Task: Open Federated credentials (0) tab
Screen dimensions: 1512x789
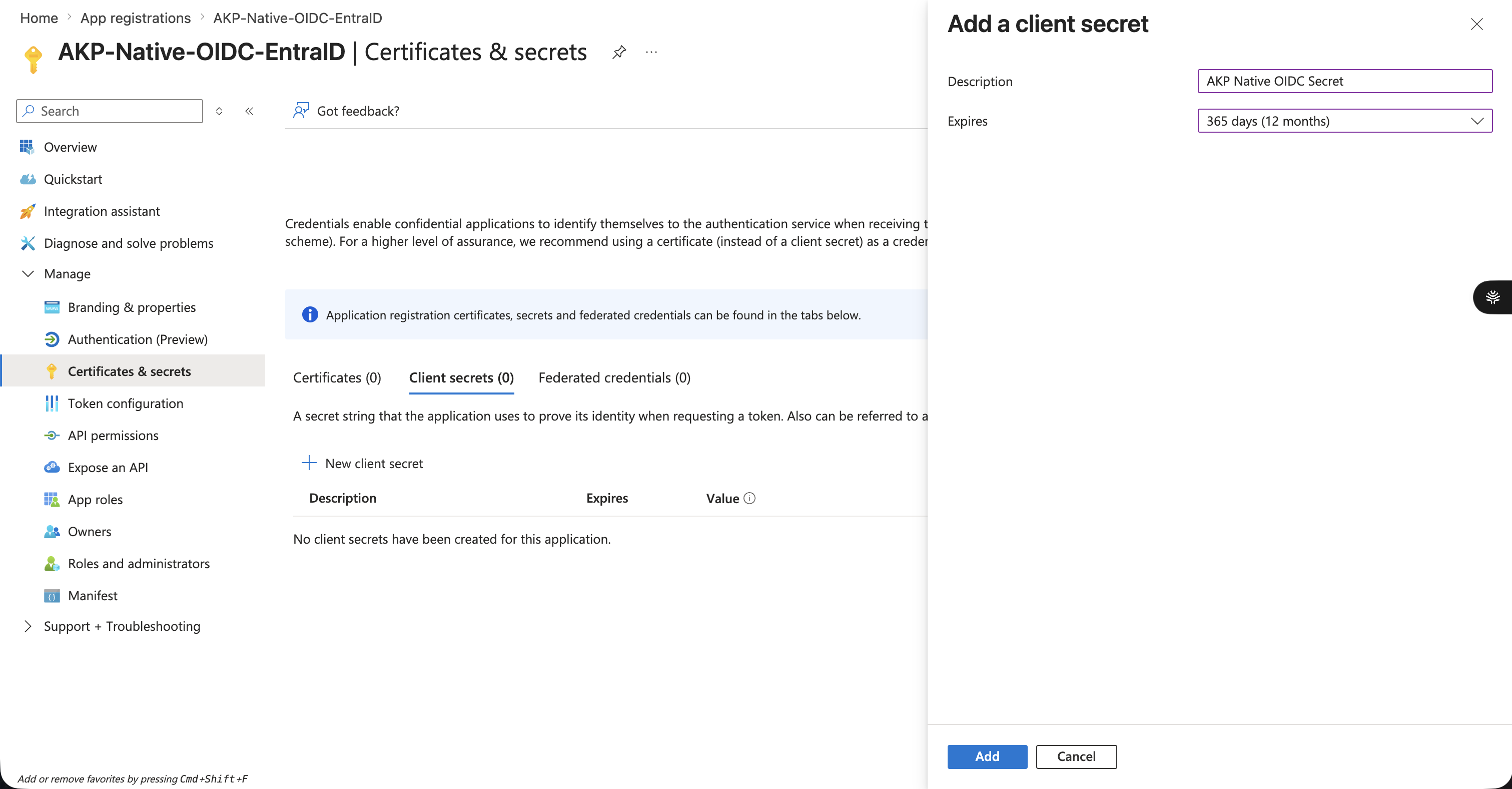Action: 614,378
